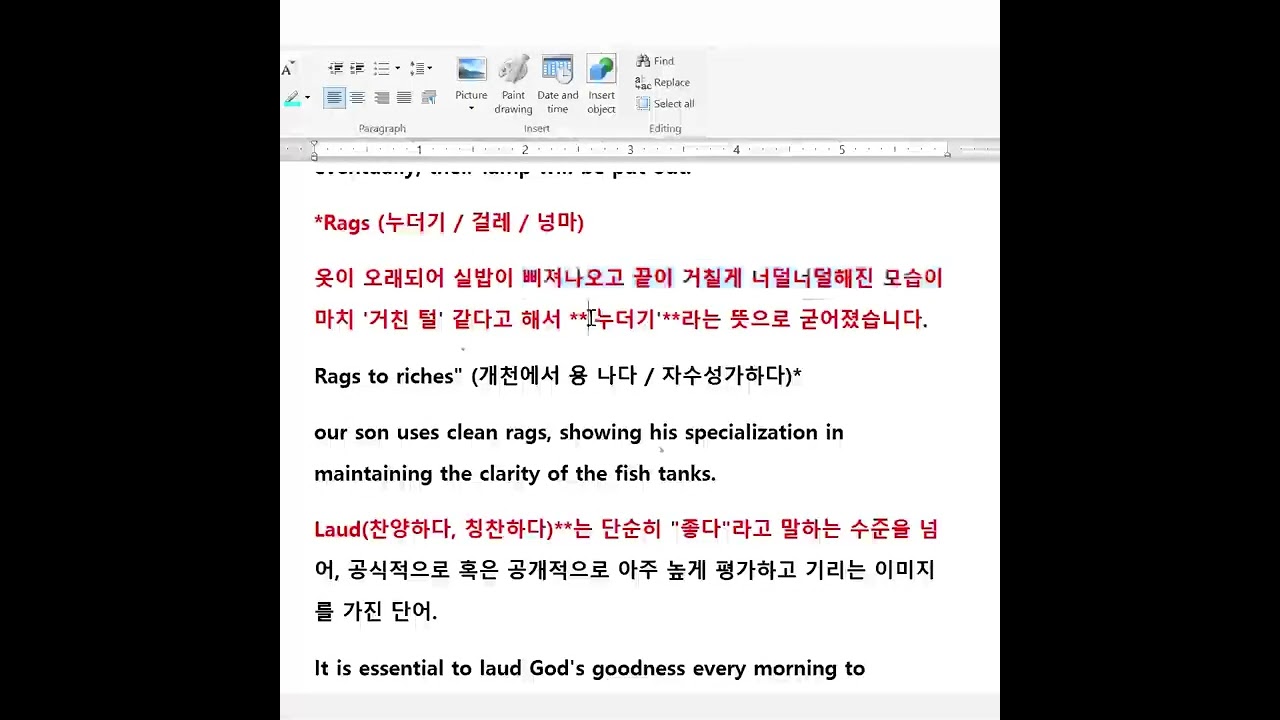Click the line 'It is essential to laud'
Viewport: 1280px width, 720px height.
(x=590, y=669)
